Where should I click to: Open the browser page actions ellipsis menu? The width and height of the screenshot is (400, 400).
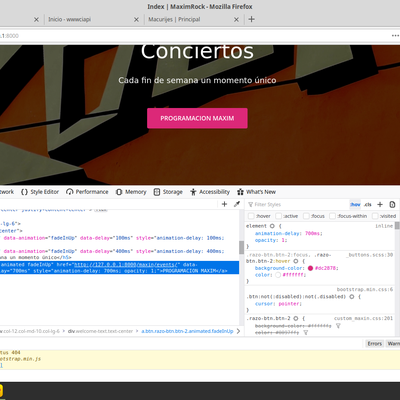coord(395,35)
